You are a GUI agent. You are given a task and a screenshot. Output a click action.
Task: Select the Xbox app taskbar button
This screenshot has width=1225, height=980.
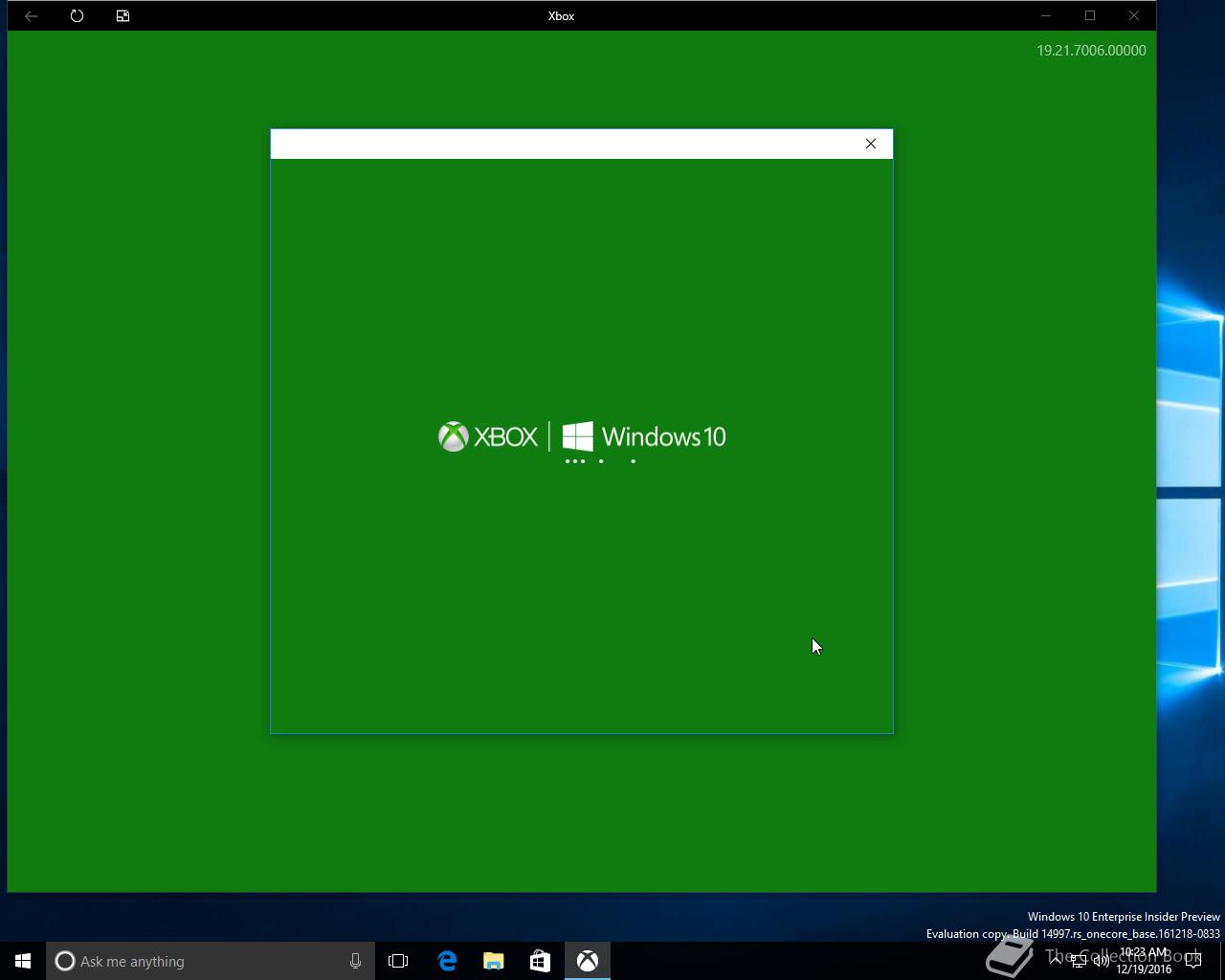587,961
